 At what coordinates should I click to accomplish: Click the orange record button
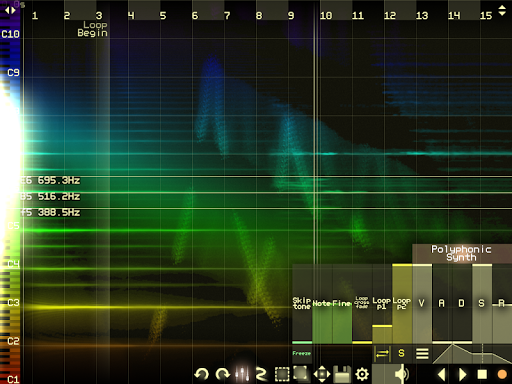502,375
